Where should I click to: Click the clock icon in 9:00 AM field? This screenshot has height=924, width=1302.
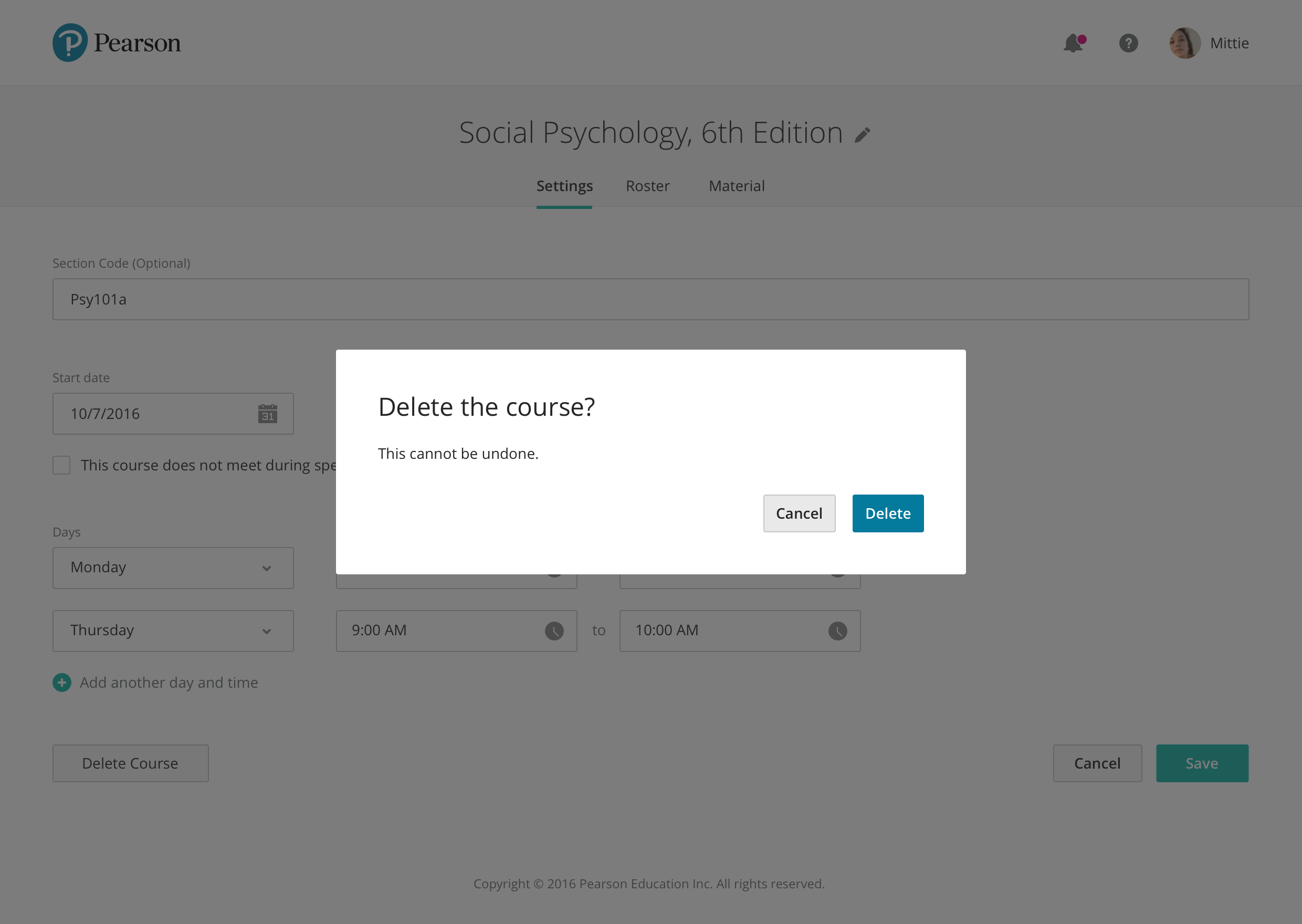pyautogui.click(x=554, y=631)
